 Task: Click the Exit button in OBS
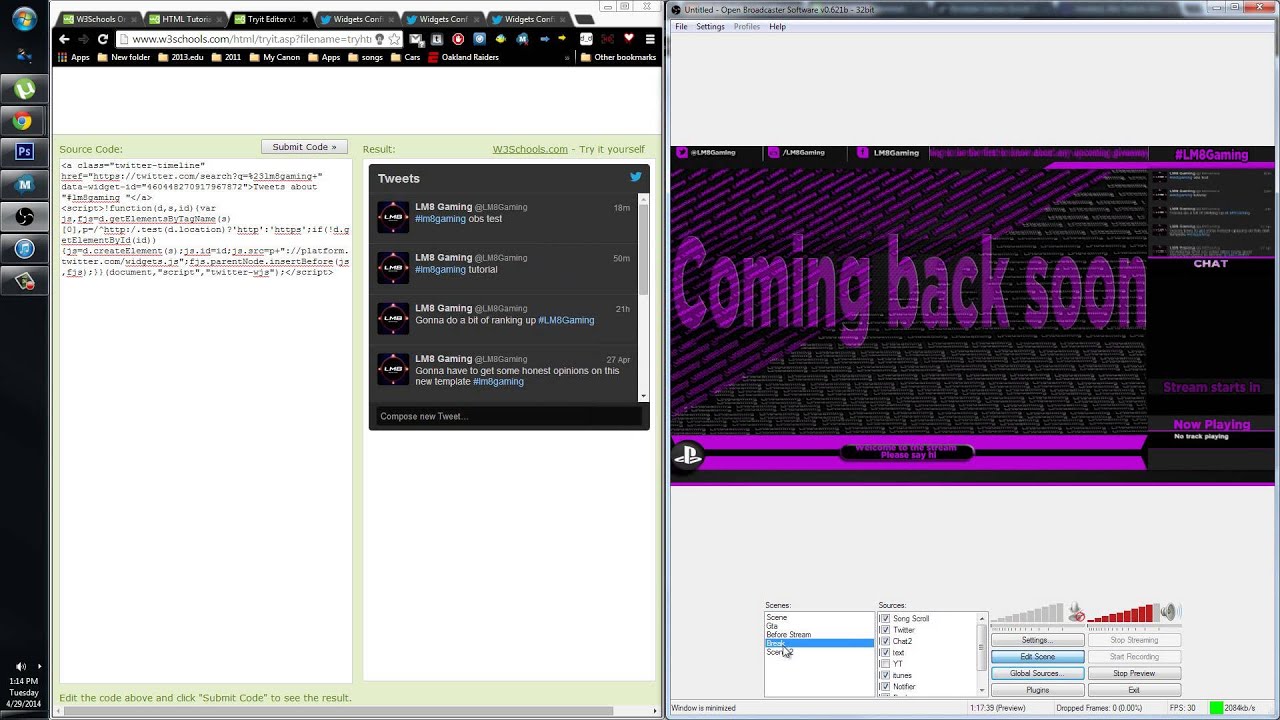click(x=1134, y=690)
